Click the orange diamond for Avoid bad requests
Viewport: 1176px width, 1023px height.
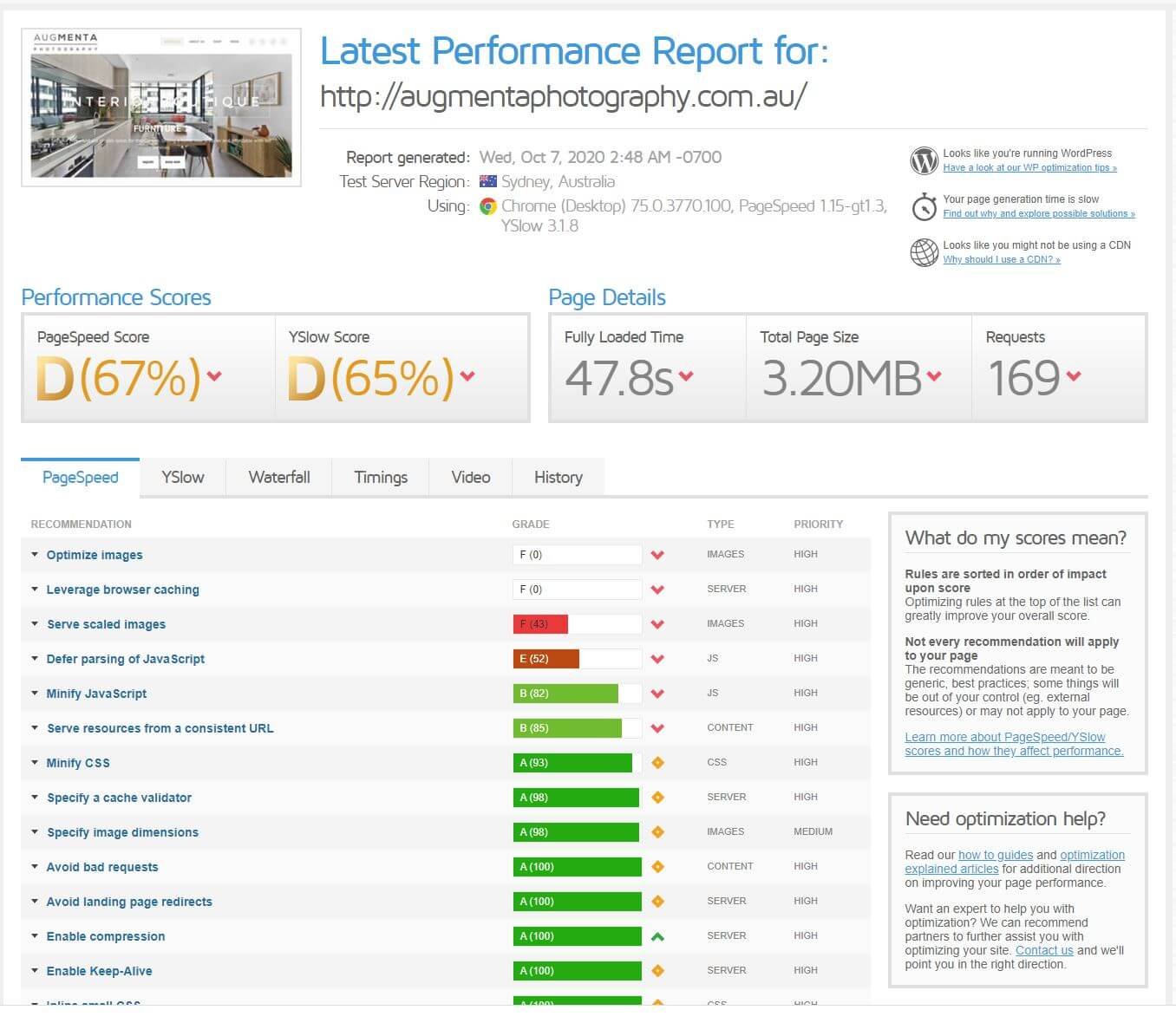click(657, 867)
